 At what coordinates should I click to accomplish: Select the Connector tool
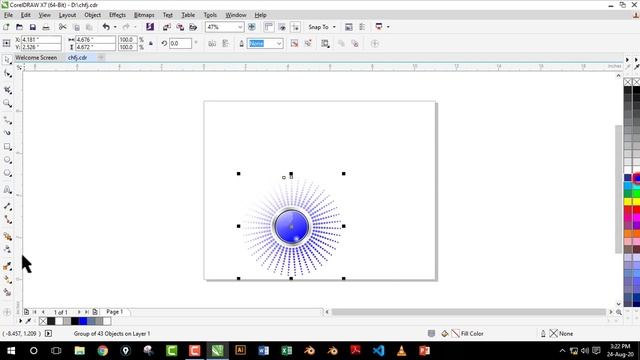7,220
